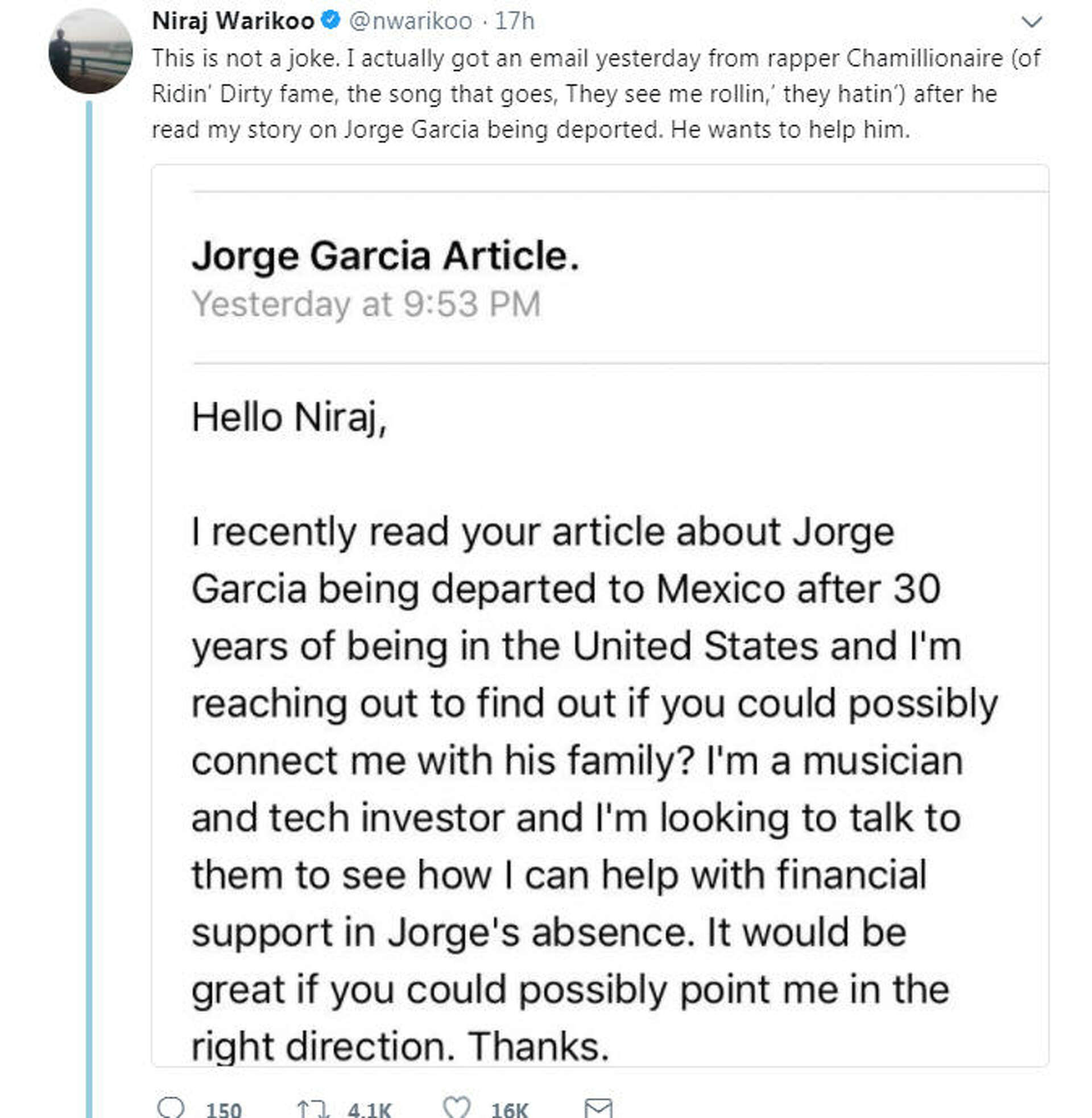Click the 16K likes count
This screenshot has height=1118, width=1092.
point(509,1109)
